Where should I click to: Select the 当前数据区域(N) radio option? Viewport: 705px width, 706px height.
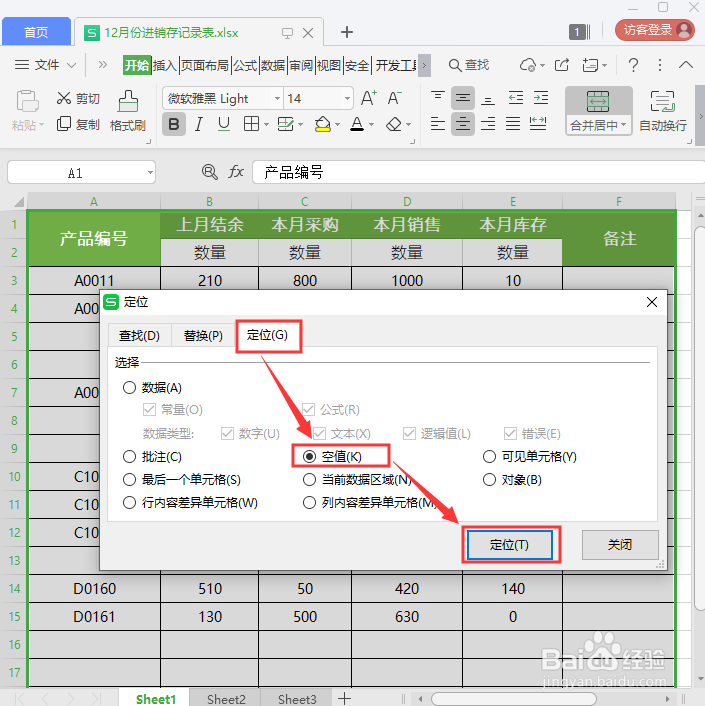pyautogui.click(x=309, y=480)
